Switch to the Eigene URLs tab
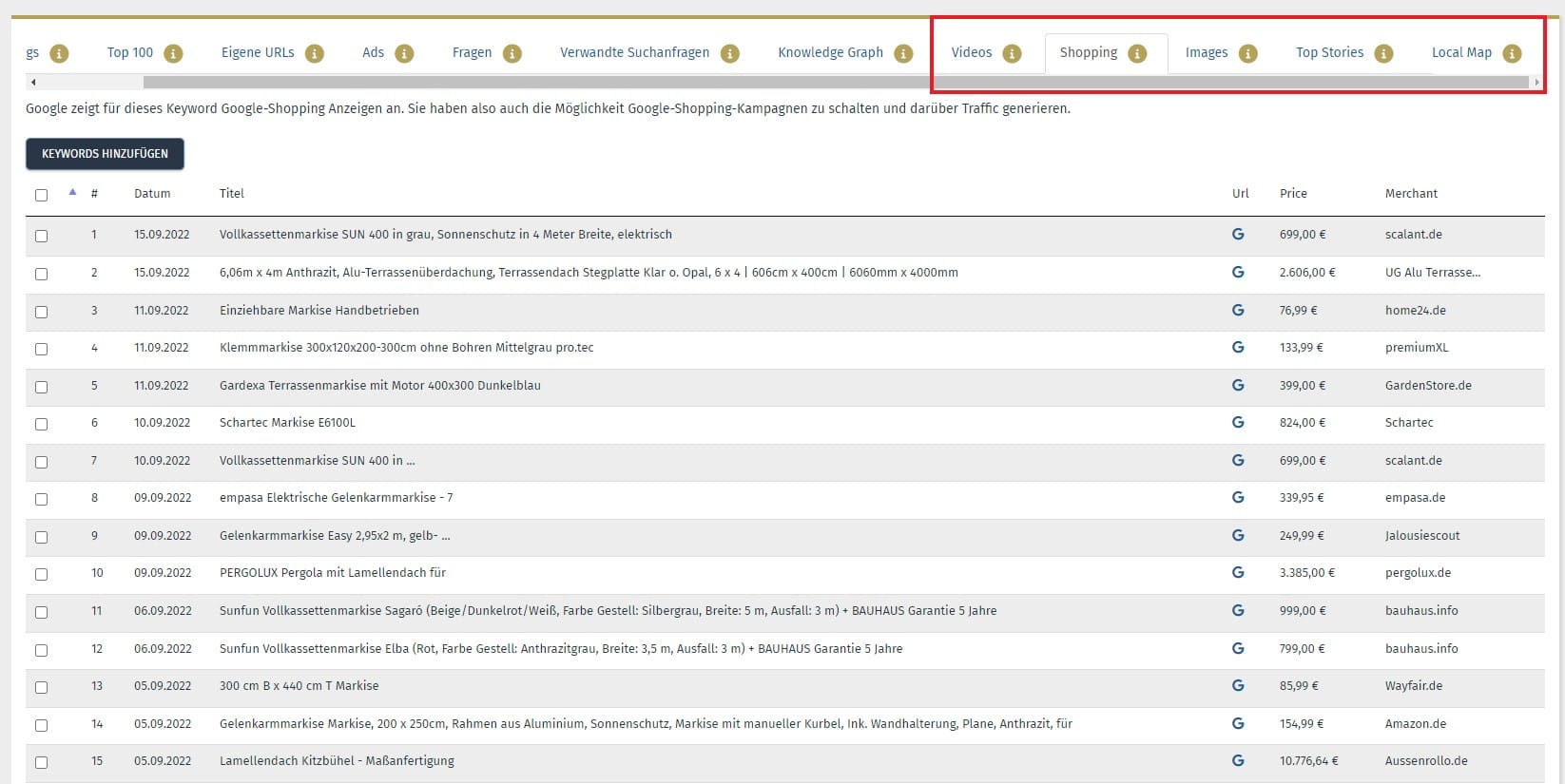Screen dimensions: 1565x784 coord(258,52)
